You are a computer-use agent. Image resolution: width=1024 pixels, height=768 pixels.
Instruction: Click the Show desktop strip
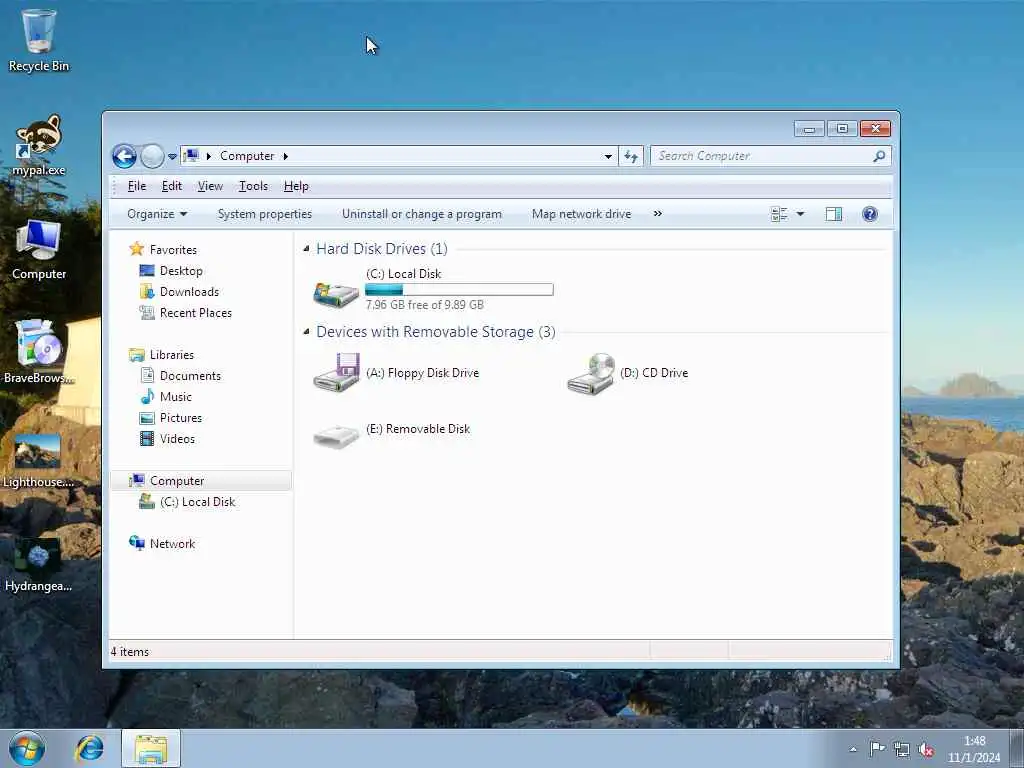coord(1016,748)
